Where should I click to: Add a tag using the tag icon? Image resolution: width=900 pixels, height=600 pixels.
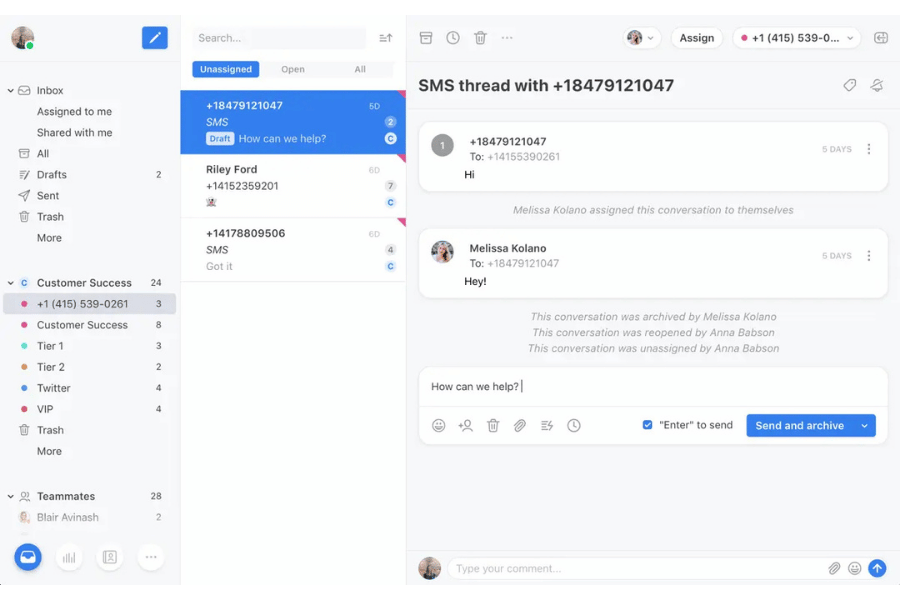[x=849, y=86]
